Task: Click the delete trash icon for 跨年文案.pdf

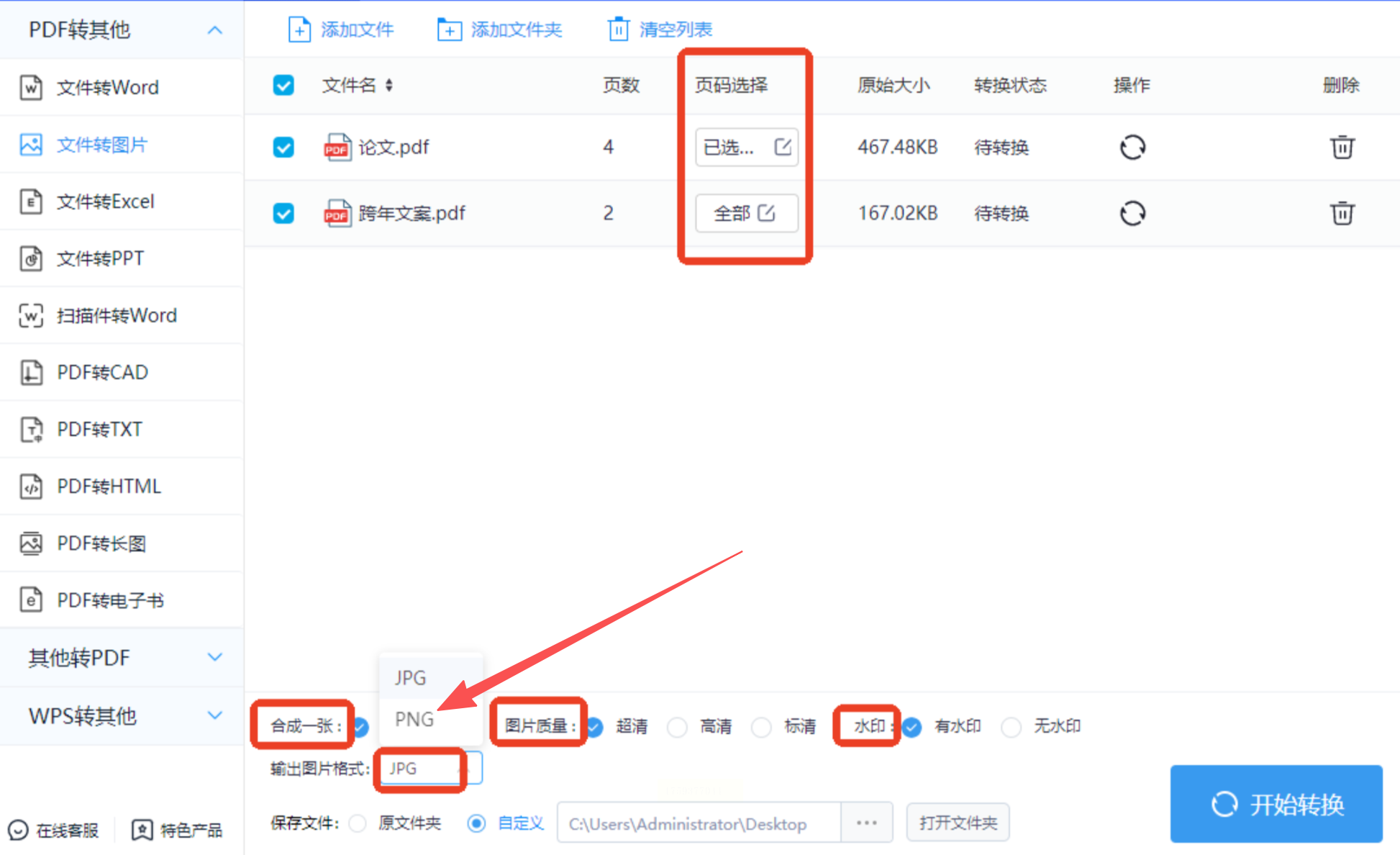Action: point(1341,213)
